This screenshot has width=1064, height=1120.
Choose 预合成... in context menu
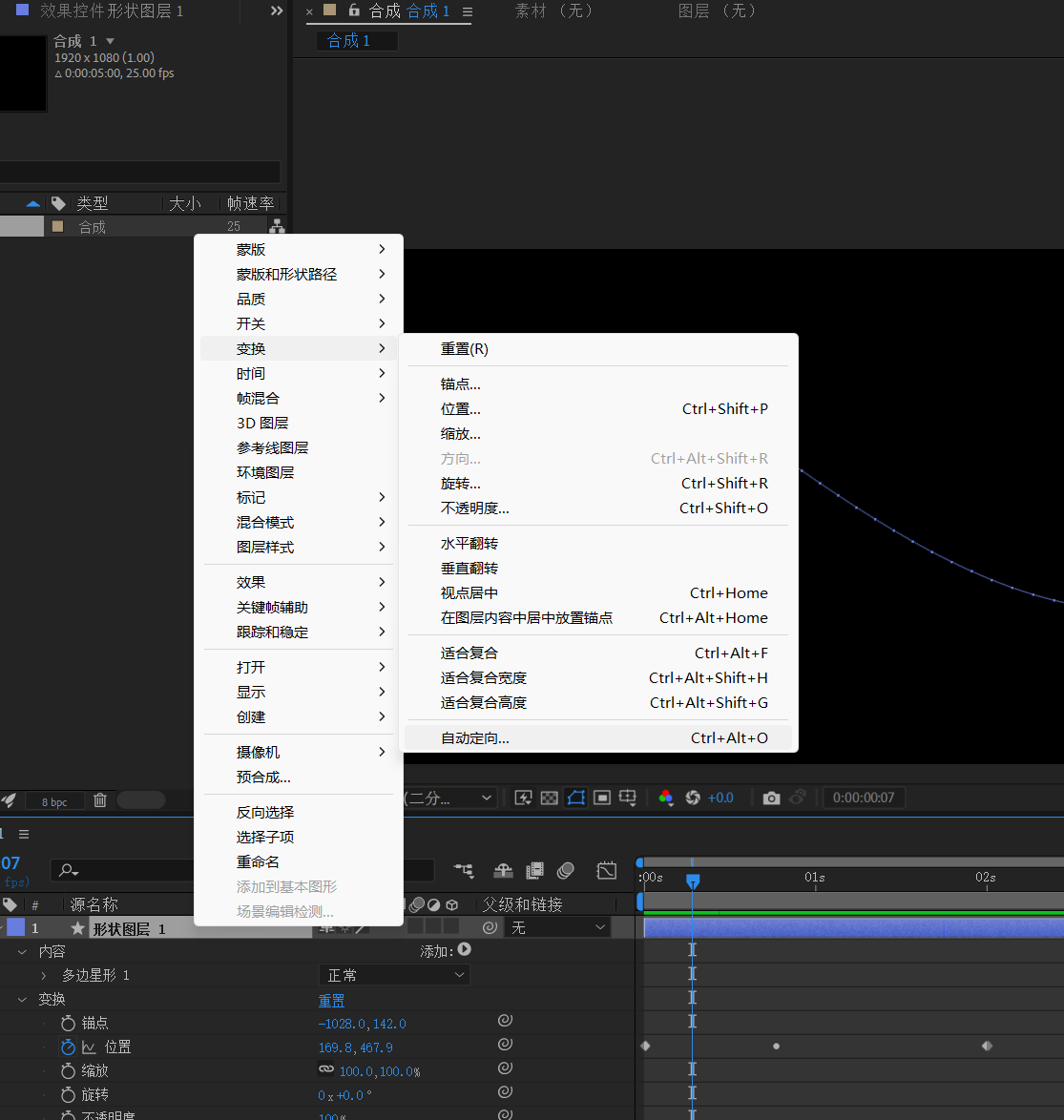[x=298, y=778]
